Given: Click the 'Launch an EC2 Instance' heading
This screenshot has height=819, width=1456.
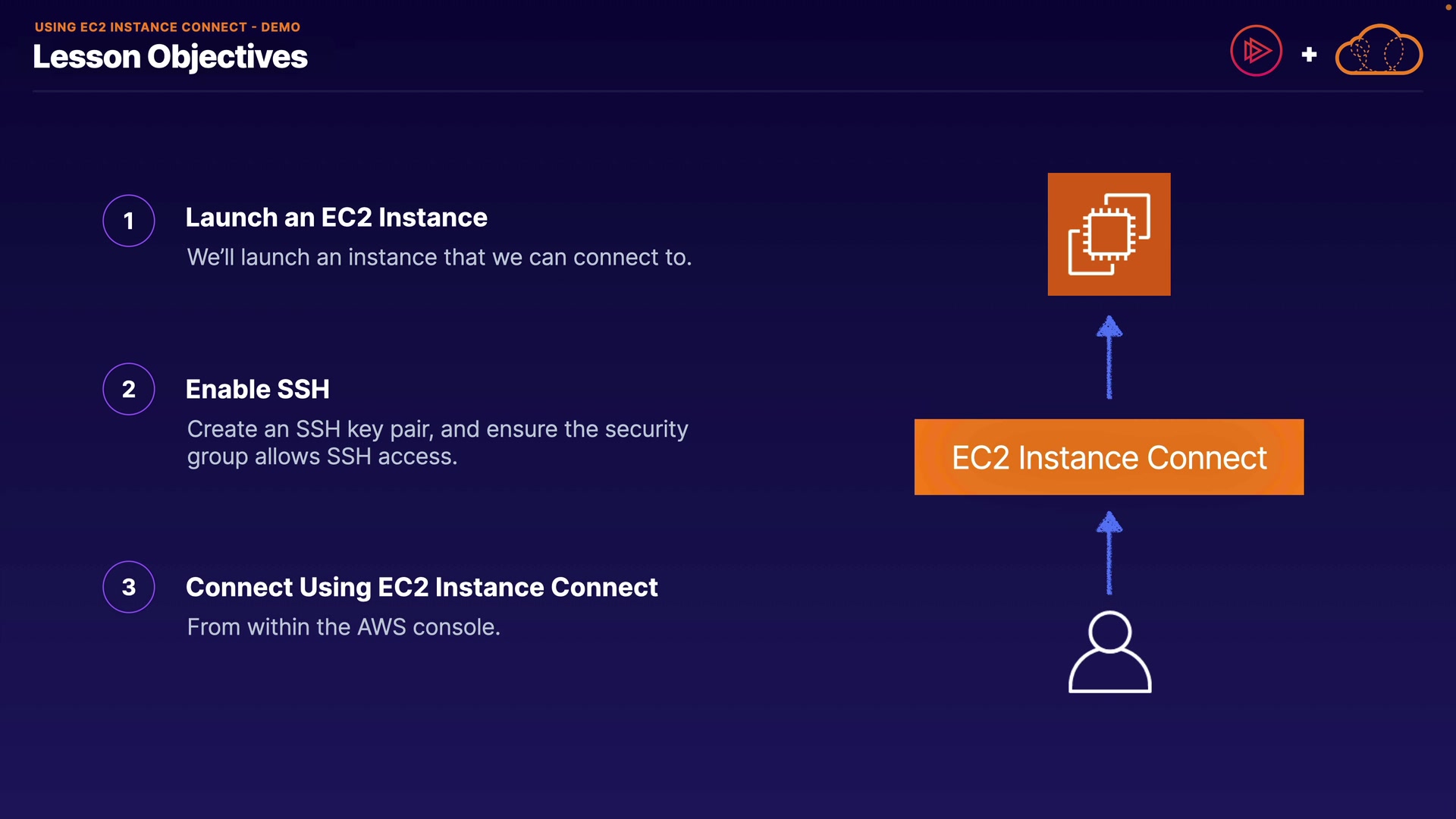Looking at the screenshot, I should [x=336, y=218].
